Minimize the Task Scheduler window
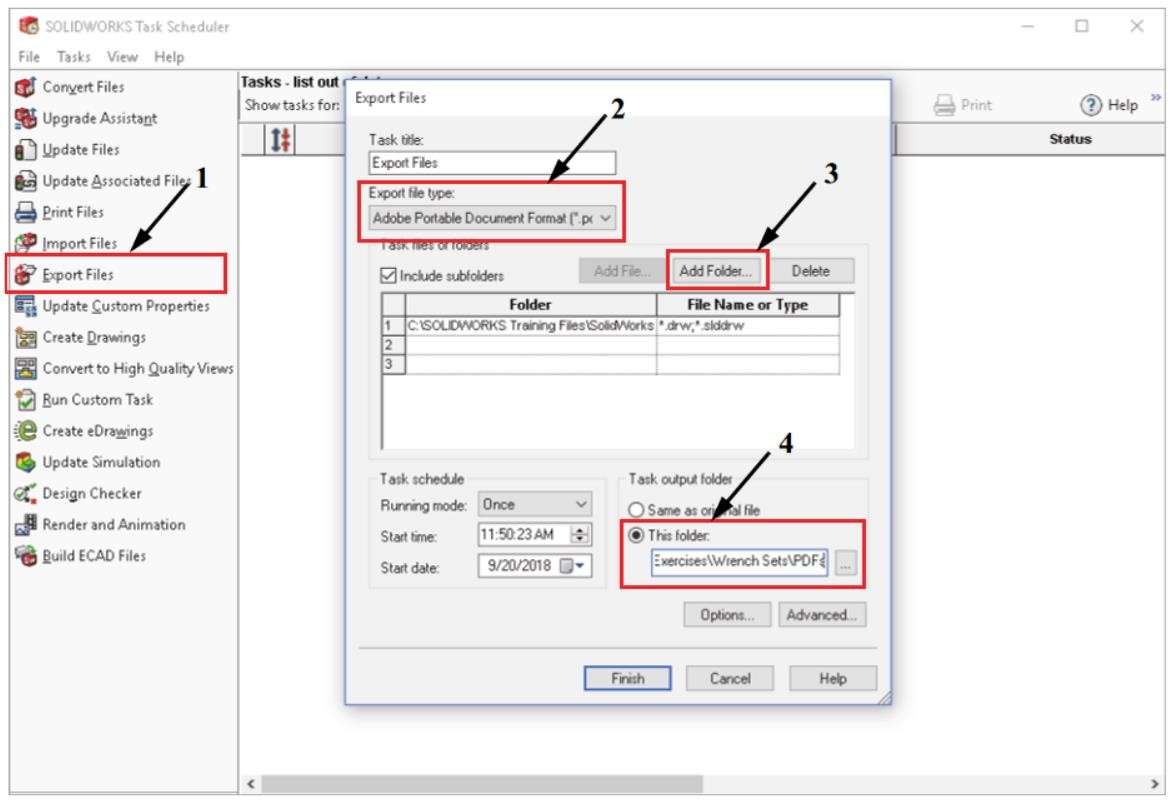The image size is (1168, 800). click(1028, 26)
